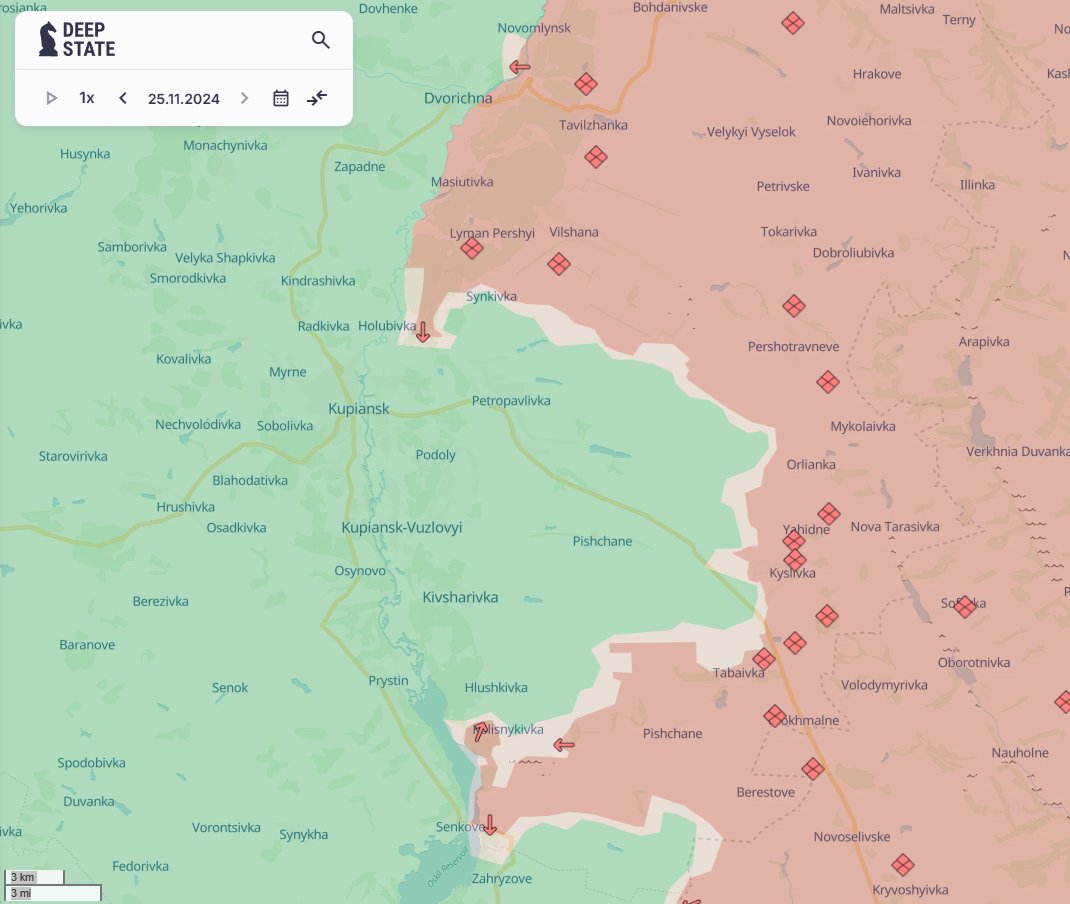The image size is (1070, 904).
Task: Advance to the next date
Action: [x=244, y=98]
